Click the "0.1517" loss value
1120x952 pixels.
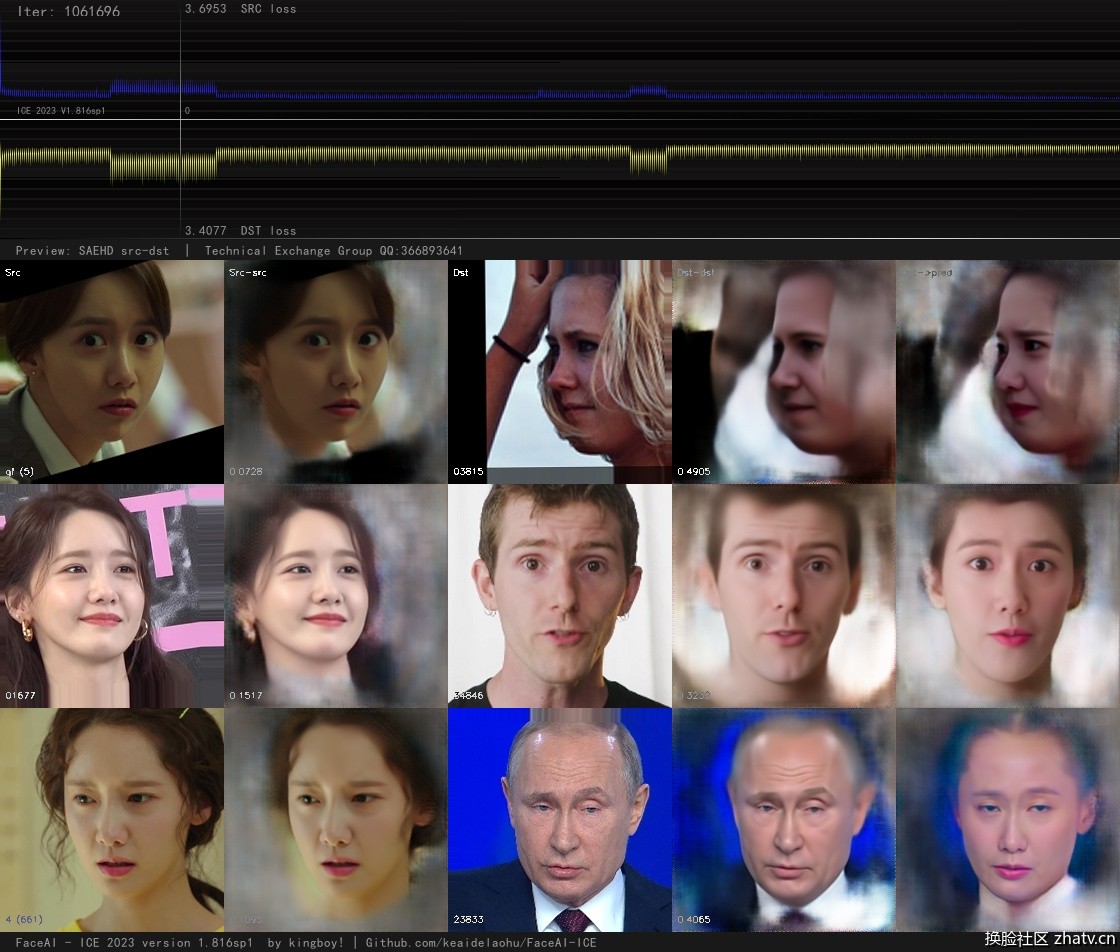click(246, 695)
